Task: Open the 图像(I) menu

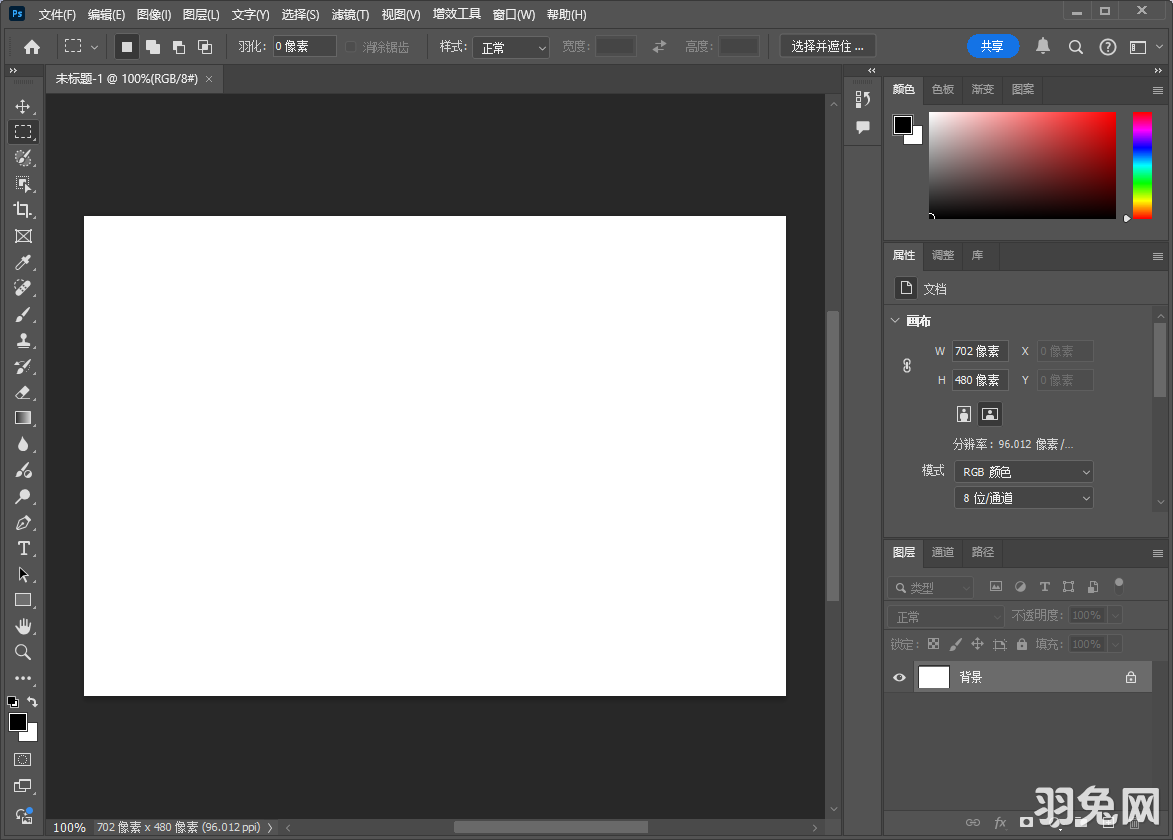Action: [154, 14]
